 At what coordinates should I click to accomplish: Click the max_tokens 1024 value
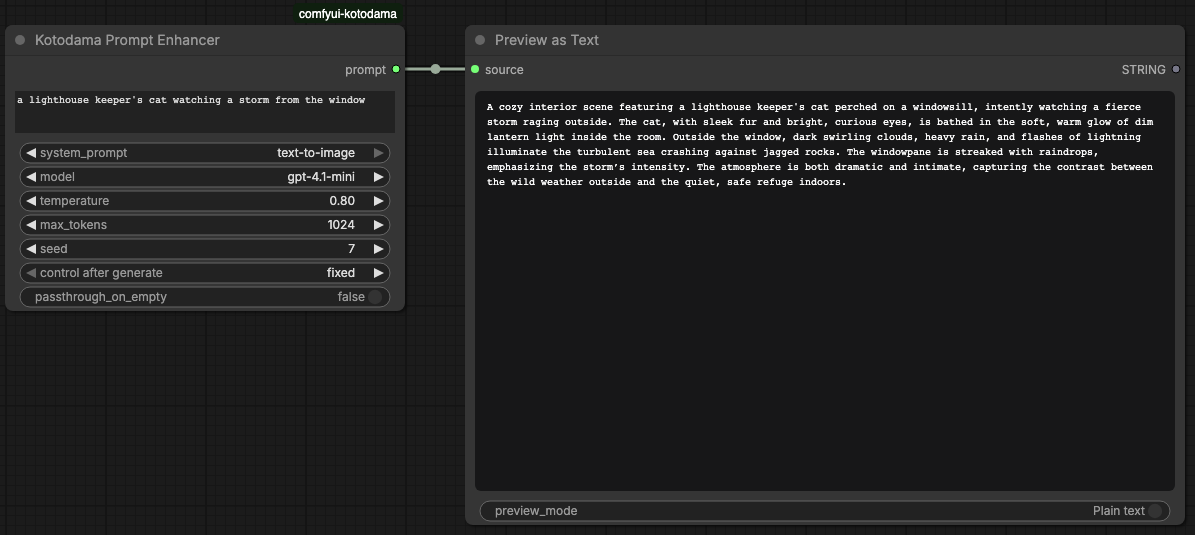click(341, 225)
